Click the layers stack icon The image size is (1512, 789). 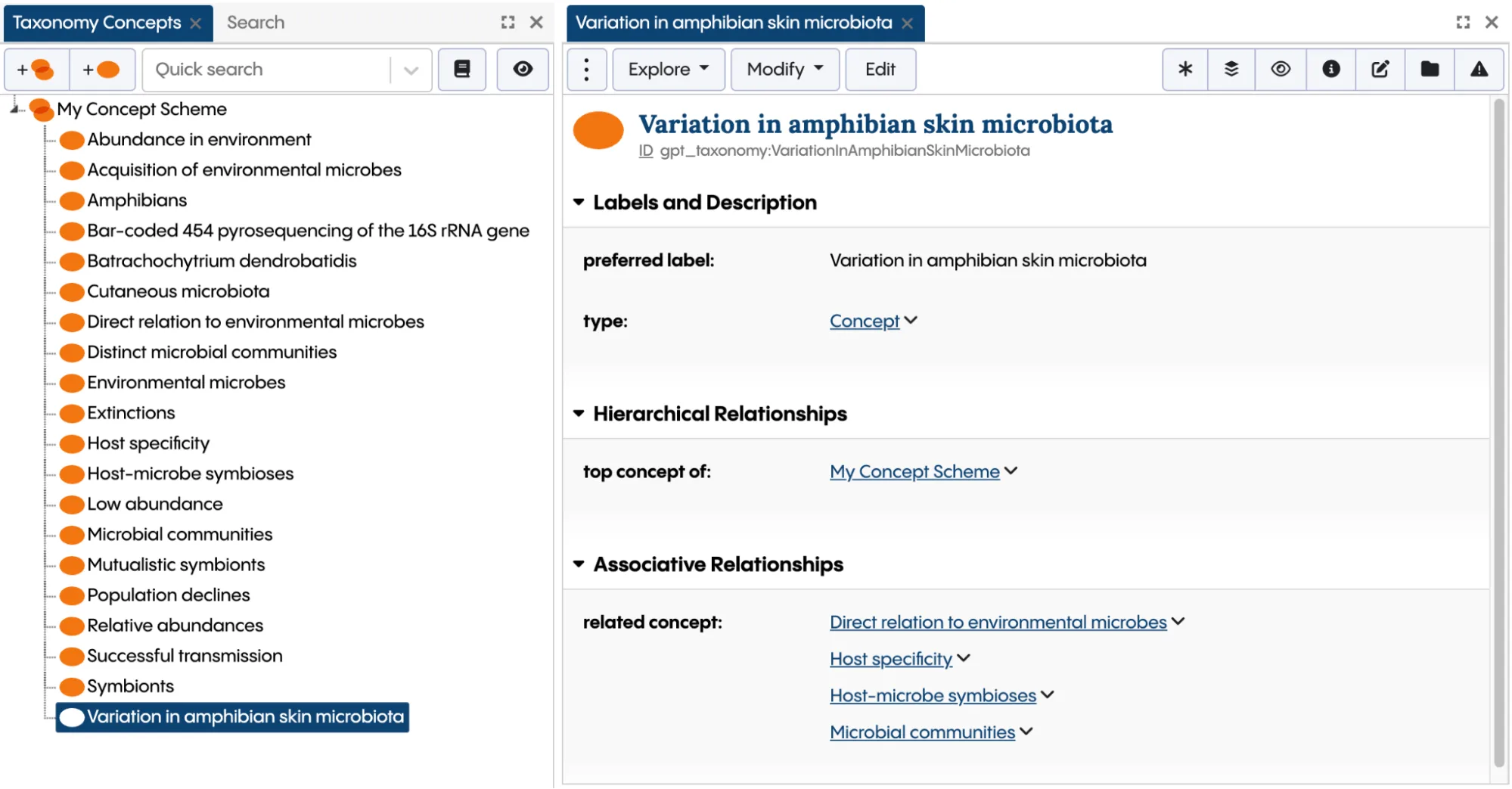1231,70
